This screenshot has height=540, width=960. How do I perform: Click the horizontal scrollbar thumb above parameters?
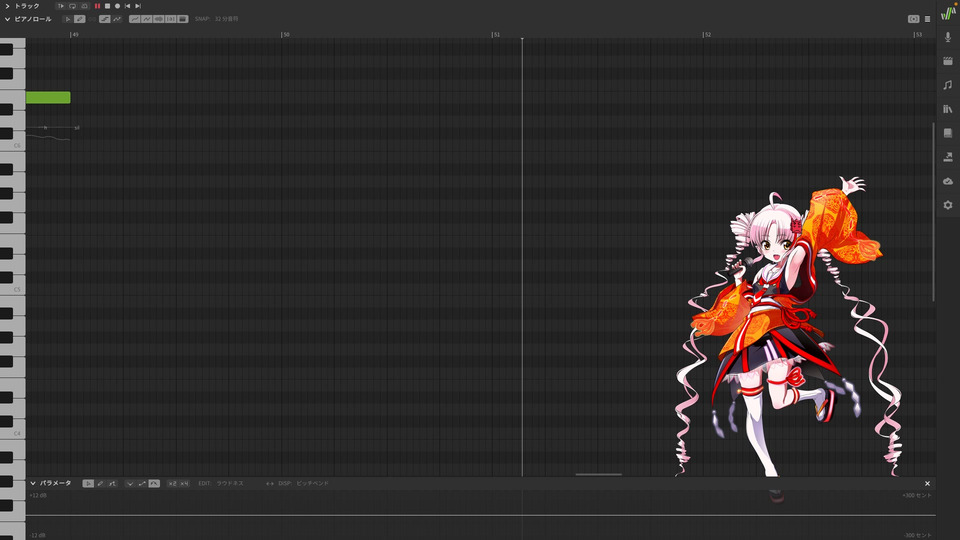pyautogui.click(x=599, y=474)
